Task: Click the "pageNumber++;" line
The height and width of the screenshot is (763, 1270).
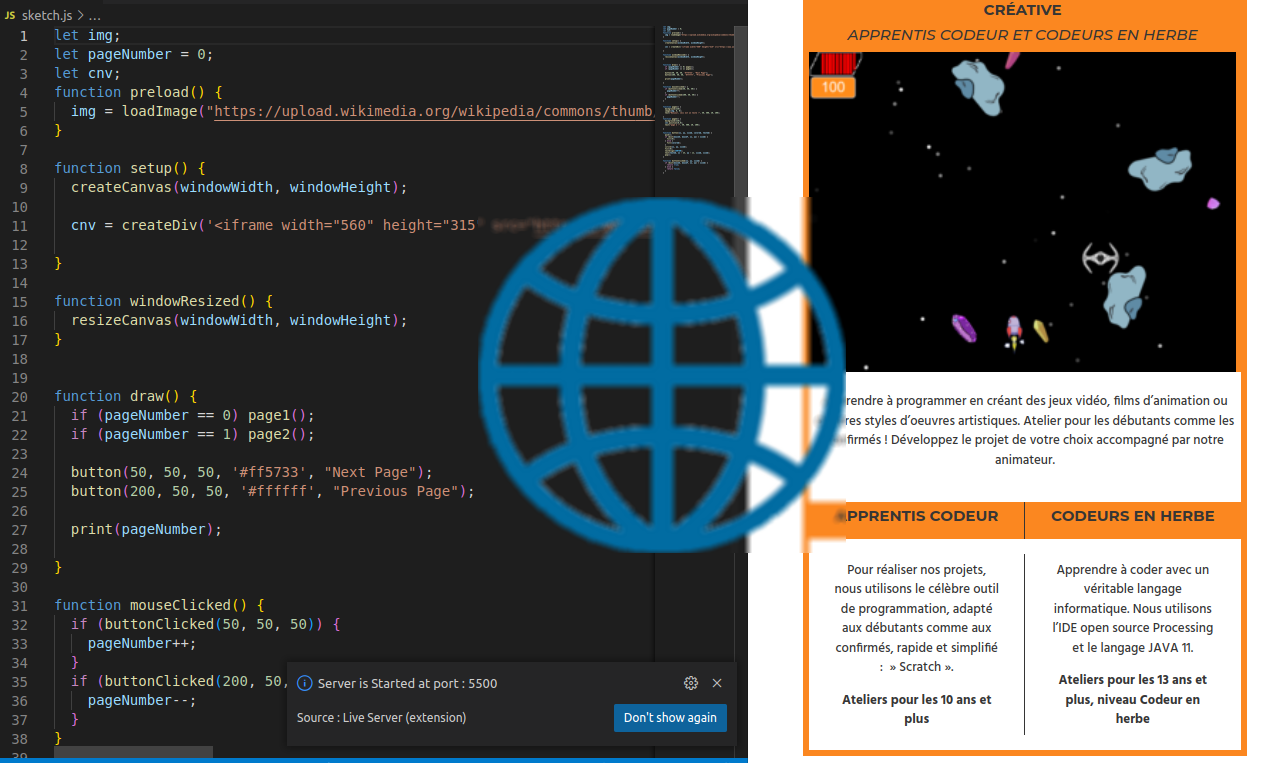Action: [x=142, y=643]
